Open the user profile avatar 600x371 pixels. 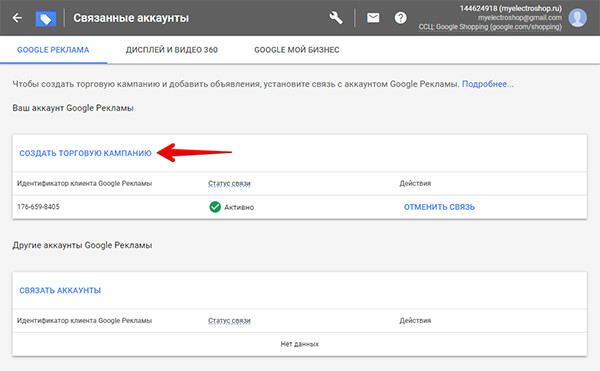point(577,18)
